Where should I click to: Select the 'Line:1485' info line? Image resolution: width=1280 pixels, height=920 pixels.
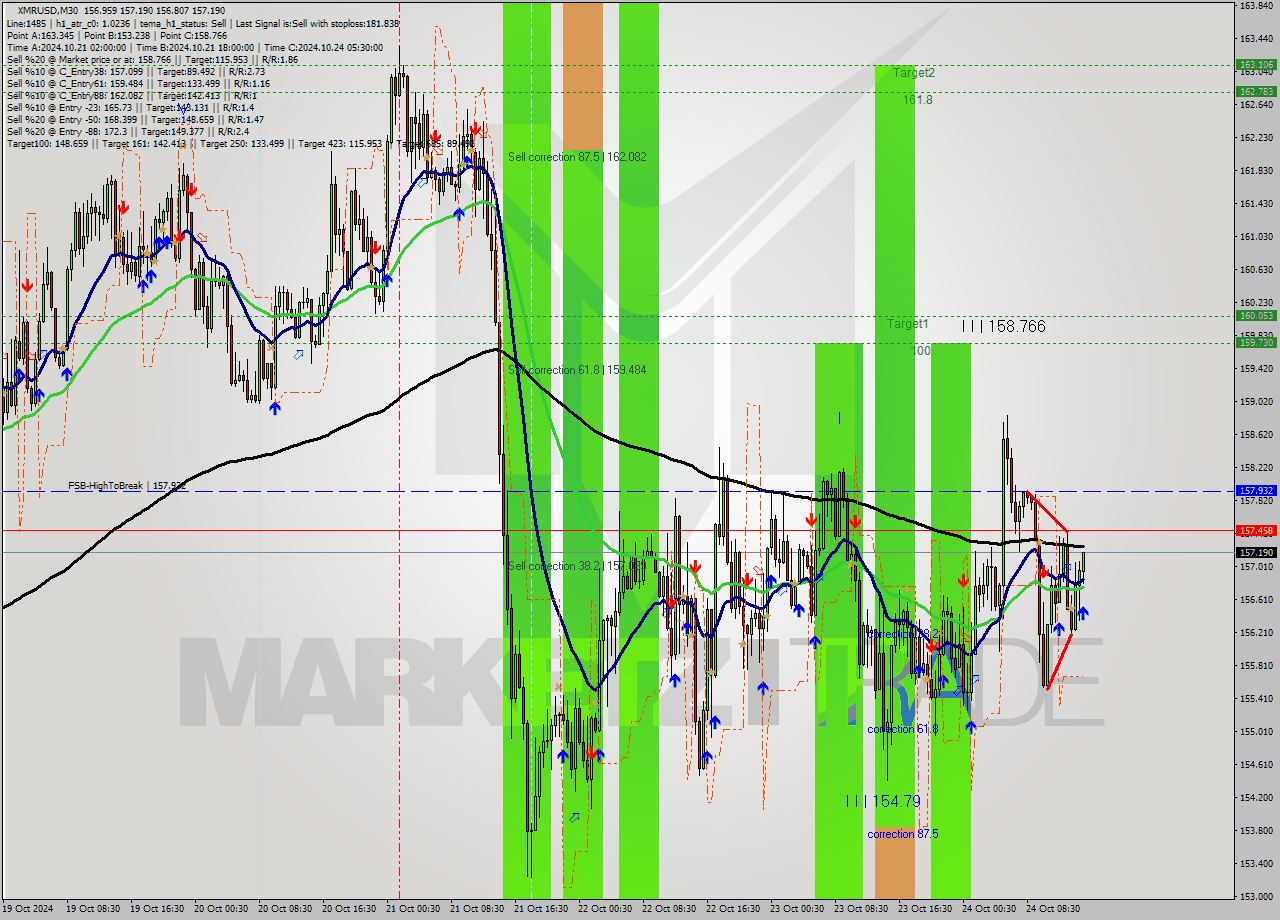point(203,23)
